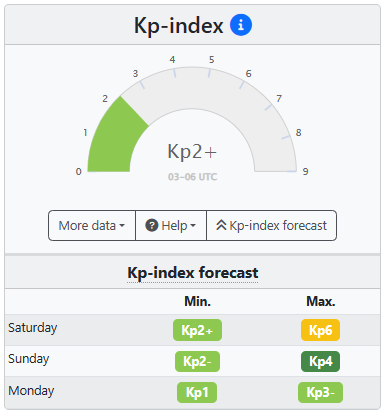Click the Min. column header

[198, 301]
